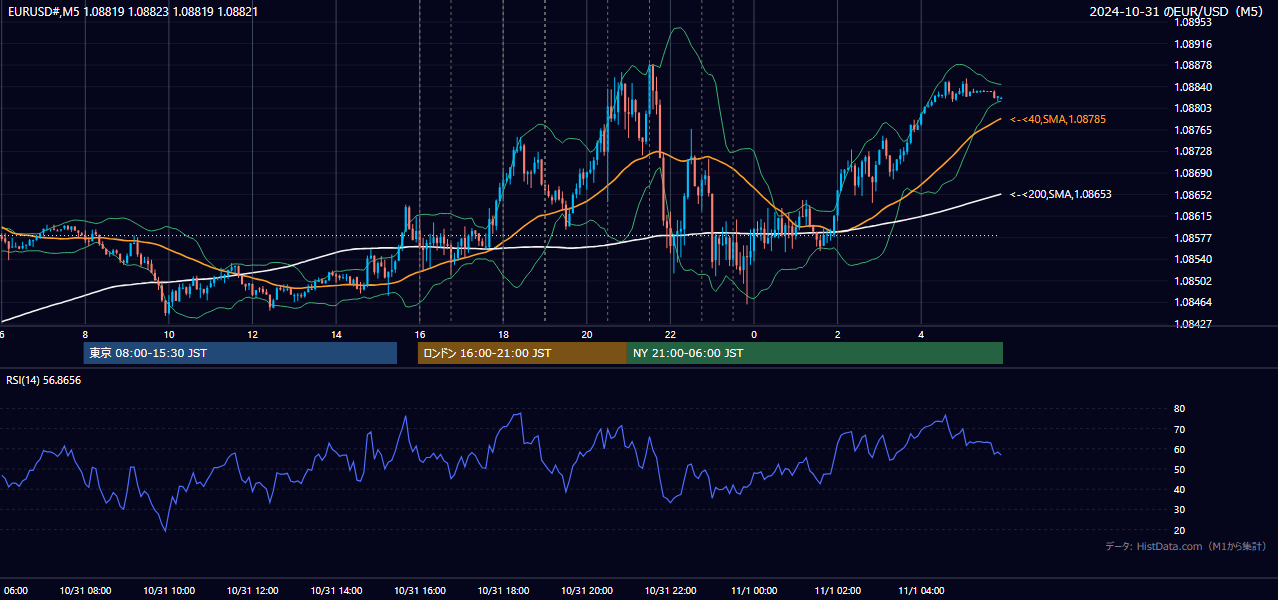This screenshot has height=600, width=1278.
Task: Click the London 16:00-21:00 JST session bar
Action: coord(522,353)
